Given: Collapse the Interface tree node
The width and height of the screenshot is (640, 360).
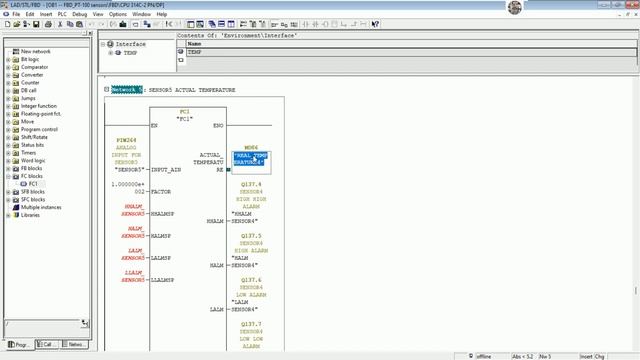Looking at the screenshot, I should [x=103, y=44].
